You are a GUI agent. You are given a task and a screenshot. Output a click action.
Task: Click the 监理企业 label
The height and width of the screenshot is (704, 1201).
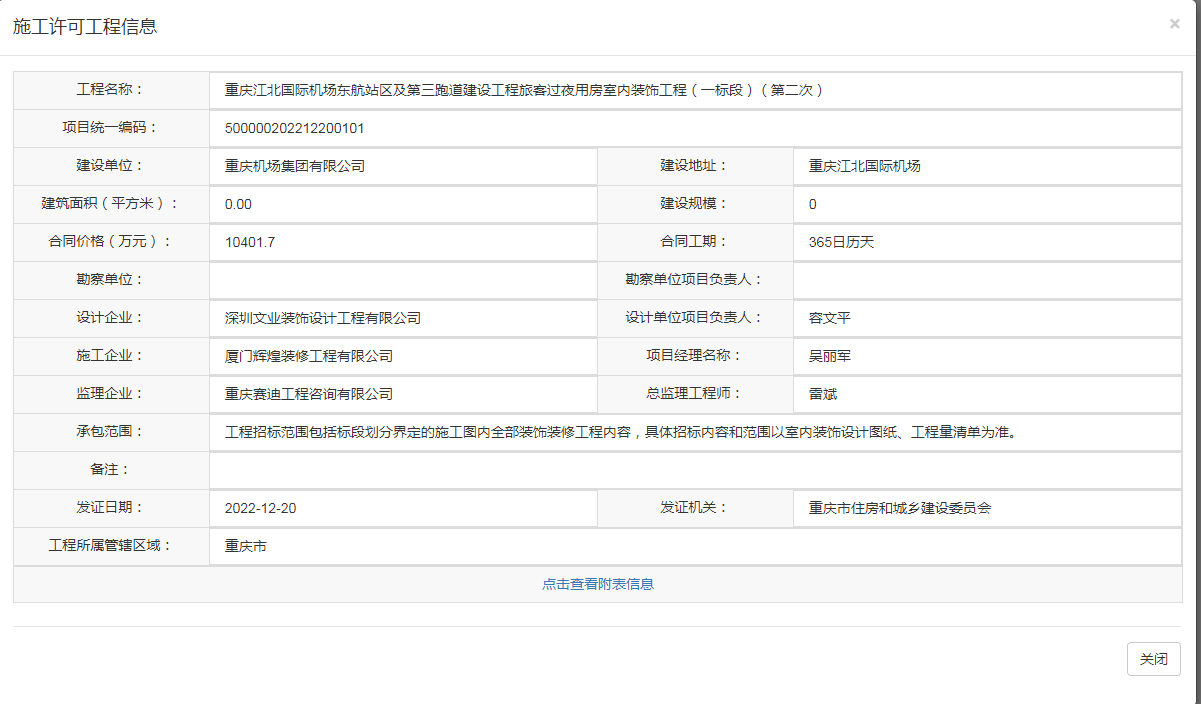click(x=111, y=393)
